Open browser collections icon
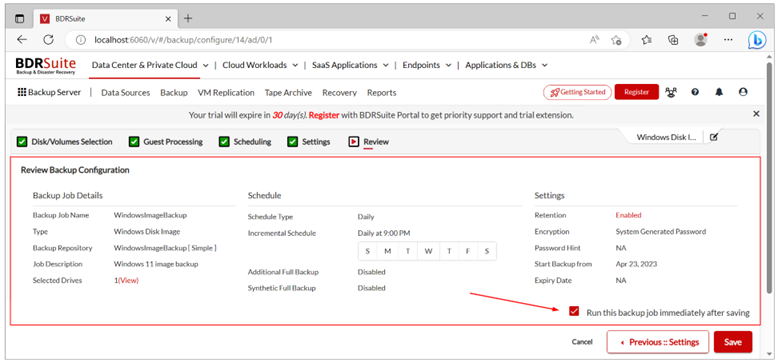 [x=673, y=40]
